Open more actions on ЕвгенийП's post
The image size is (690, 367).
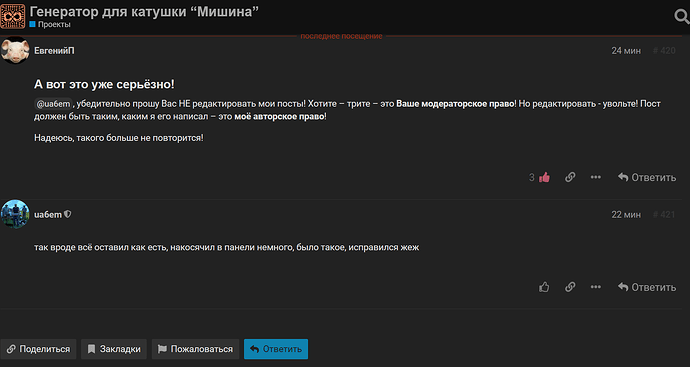pyautogui.click(x=596, y=177)
